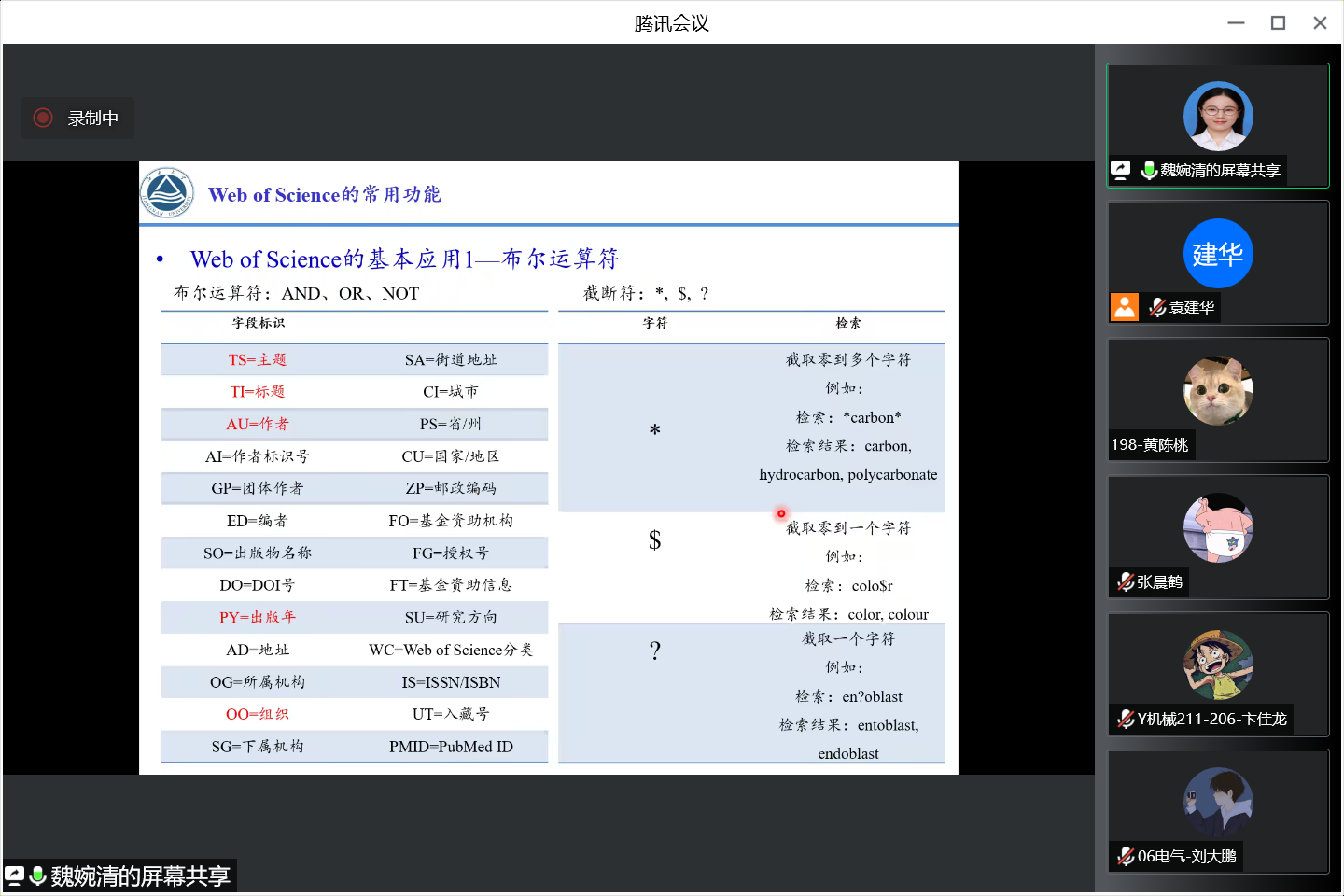
Task: Click 张晨鹤's muted microphone icon
Action: pos(1126,581)
